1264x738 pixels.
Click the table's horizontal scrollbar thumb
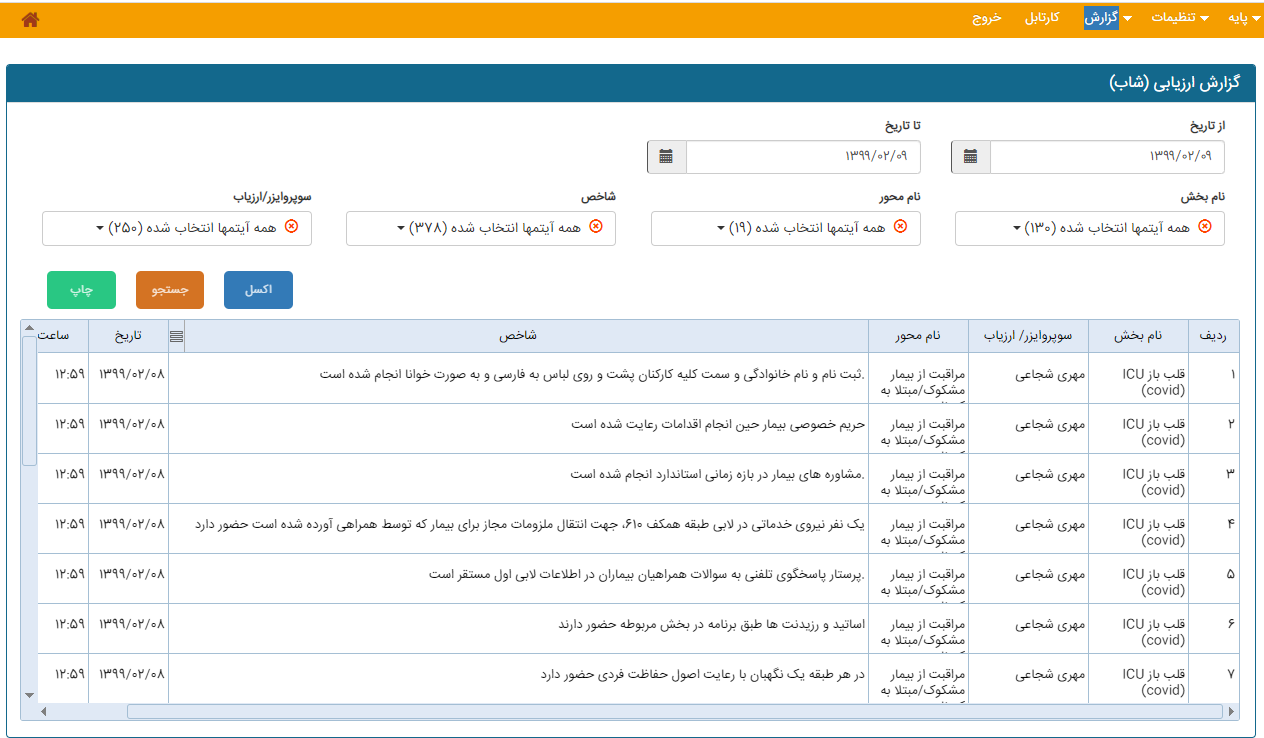[x=675, y=711]
